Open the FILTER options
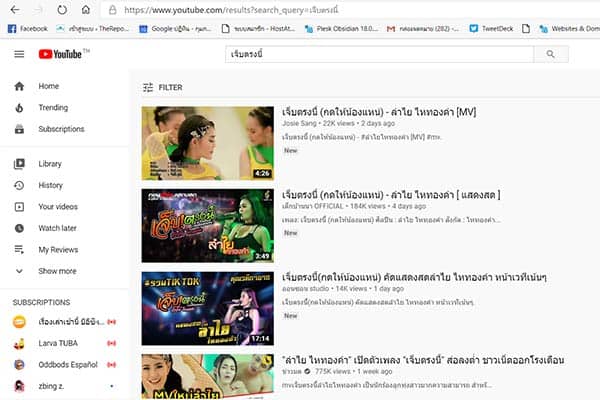The width and height of the screenshot is (600, 400). 163,87
